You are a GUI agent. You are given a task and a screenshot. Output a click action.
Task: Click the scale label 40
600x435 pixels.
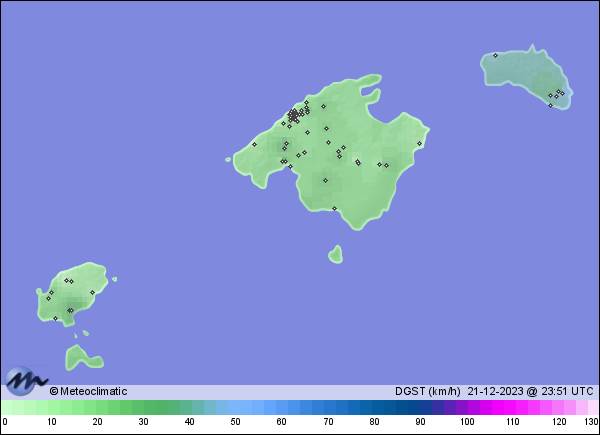(189, 422)
